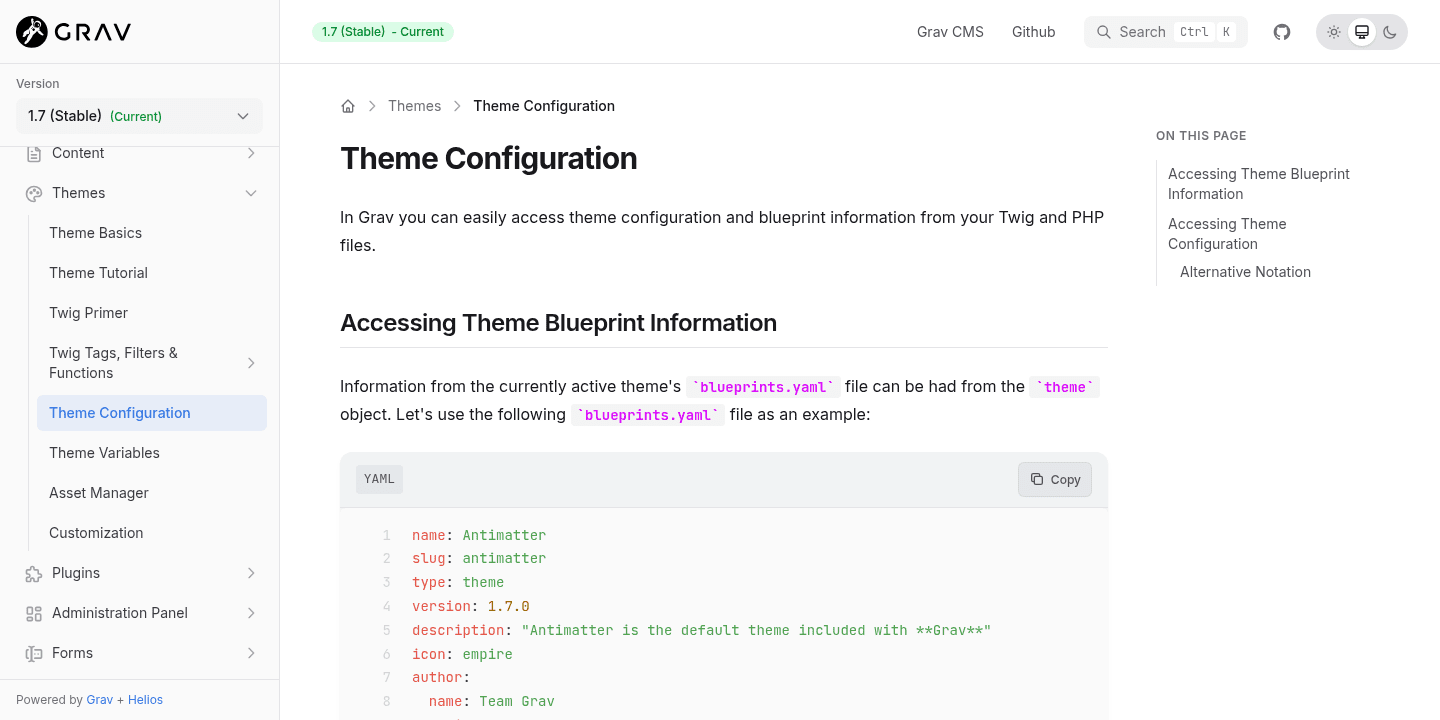Click the home icon in the breadcrumb
1440x720 pixels.
coord(348,105)
